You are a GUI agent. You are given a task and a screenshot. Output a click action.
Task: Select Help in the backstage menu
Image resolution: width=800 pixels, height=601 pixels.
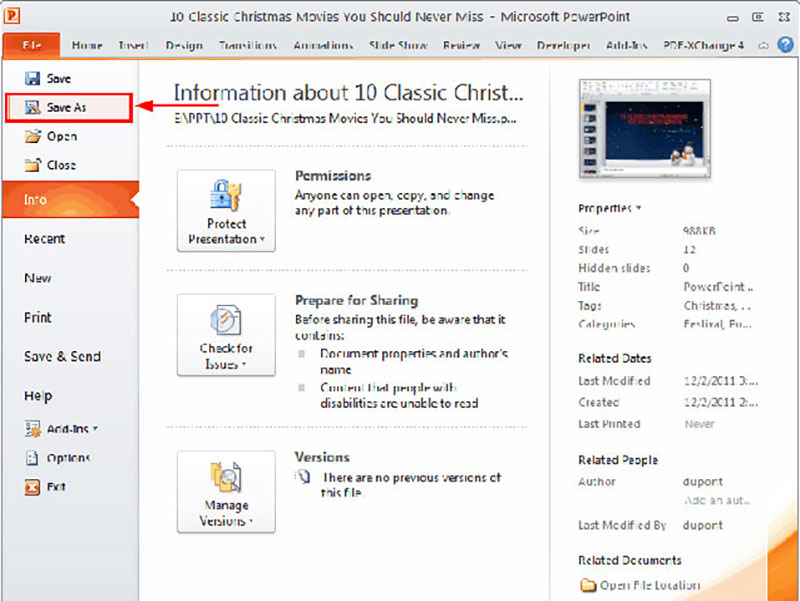(x=38, y=395)
